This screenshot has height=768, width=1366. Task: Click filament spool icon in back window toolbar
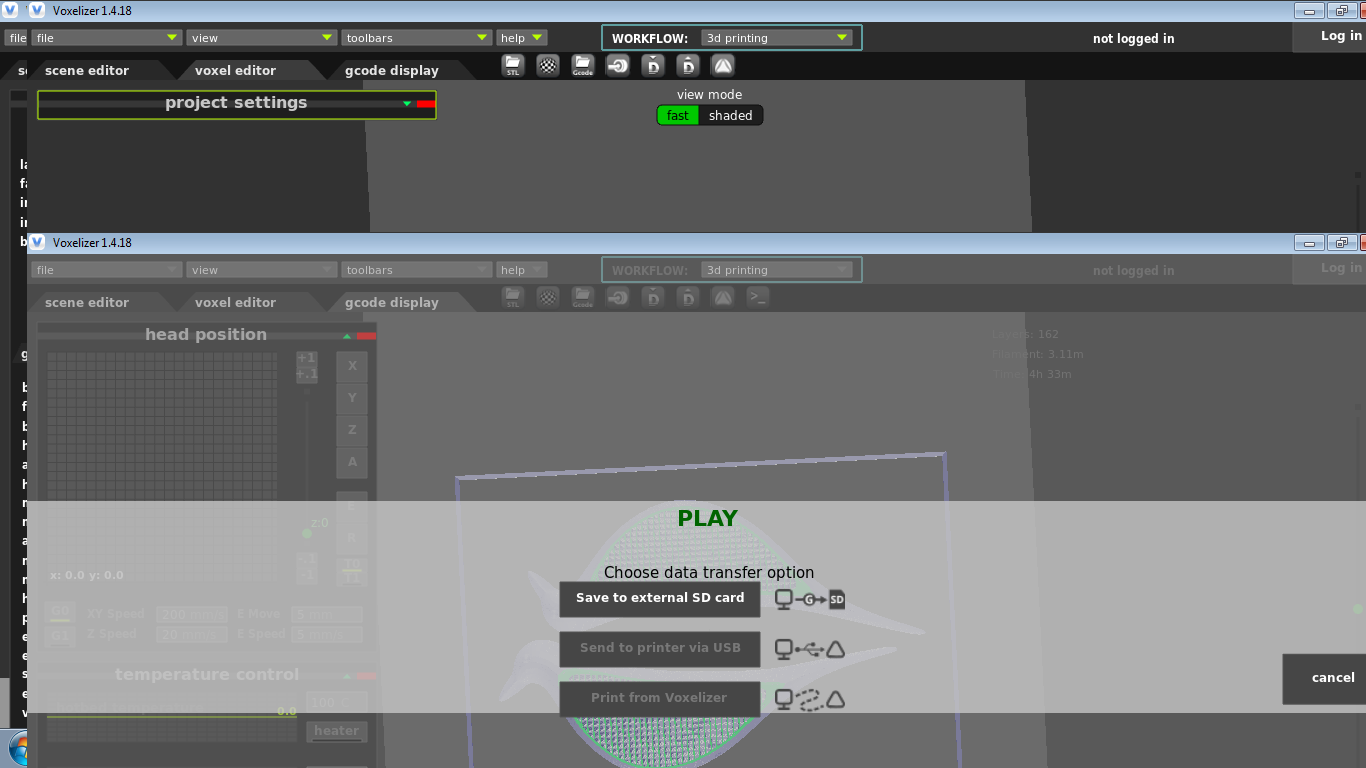coord(618,66)
